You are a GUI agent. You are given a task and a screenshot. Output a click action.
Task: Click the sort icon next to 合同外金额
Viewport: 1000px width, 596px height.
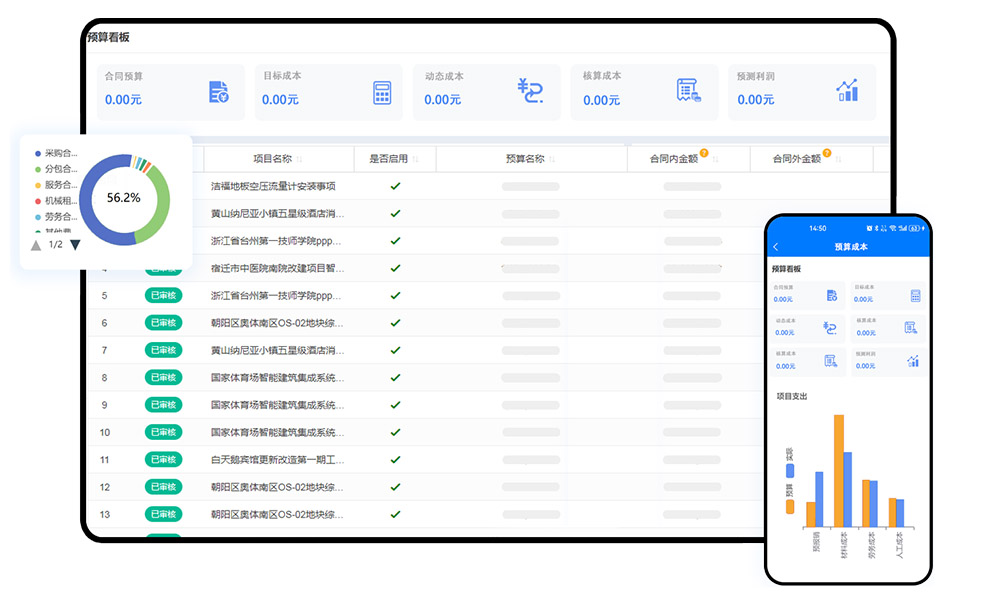click(838, 159)
